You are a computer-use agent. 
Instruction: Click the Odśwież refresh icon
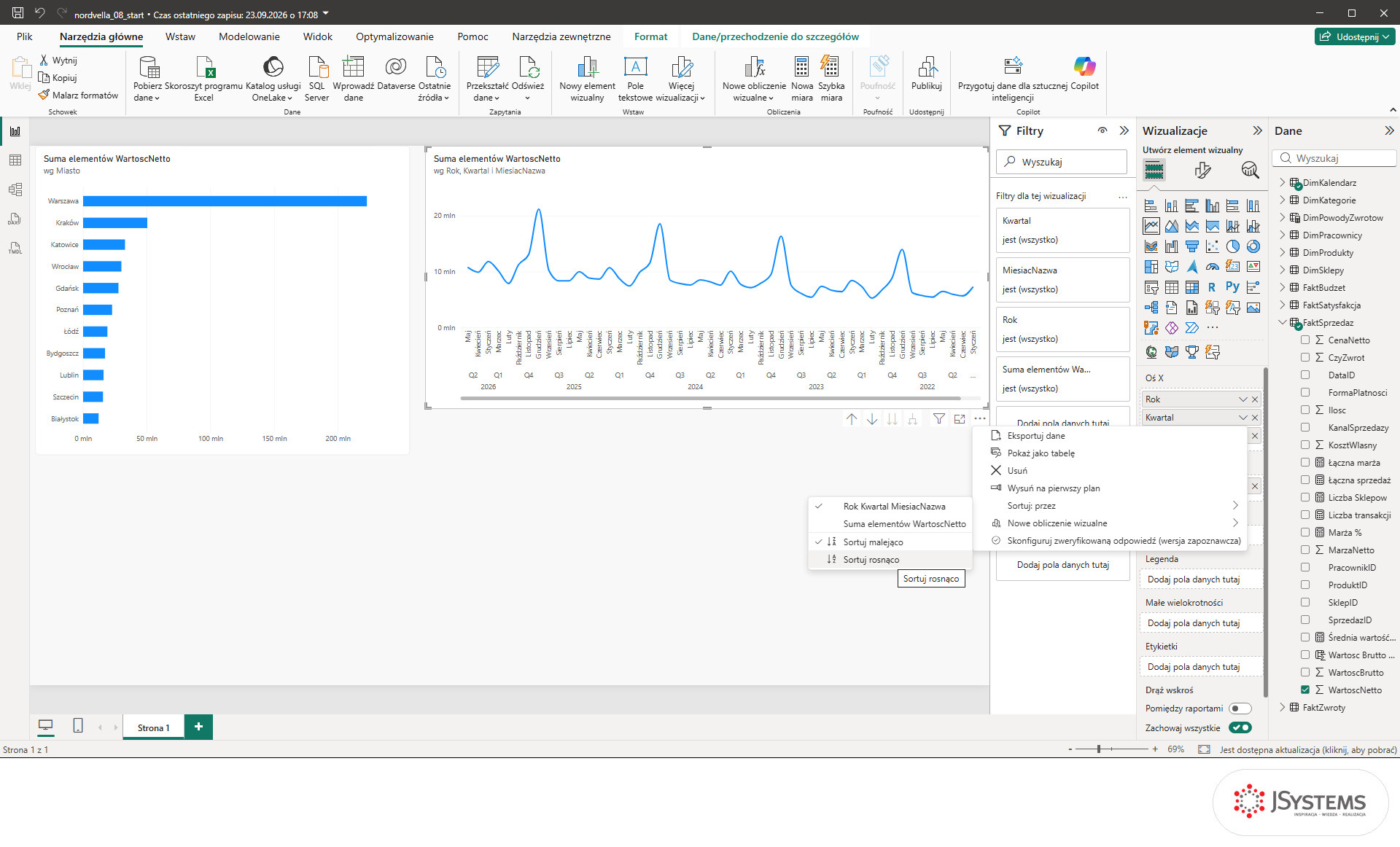point(528,67)
